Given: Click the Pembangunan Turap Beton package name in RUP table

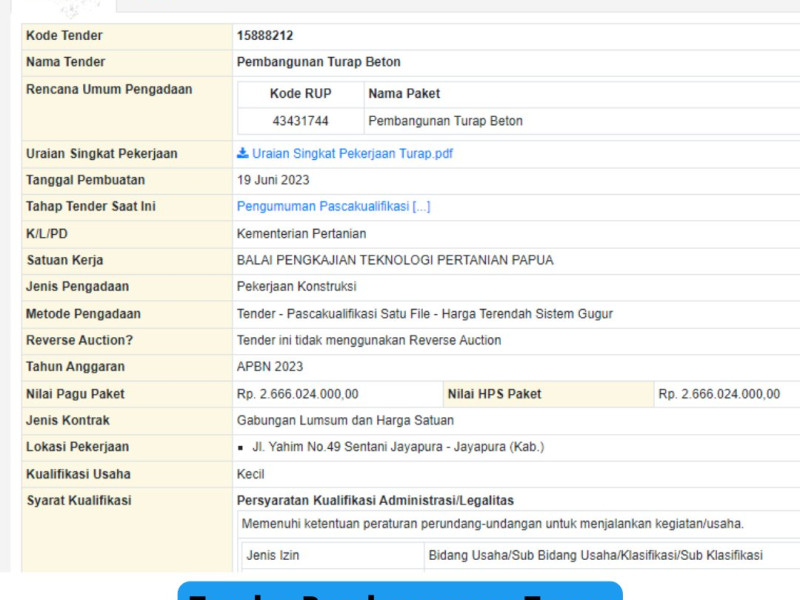Looking at the screenshot, I should tap(445, 121).
